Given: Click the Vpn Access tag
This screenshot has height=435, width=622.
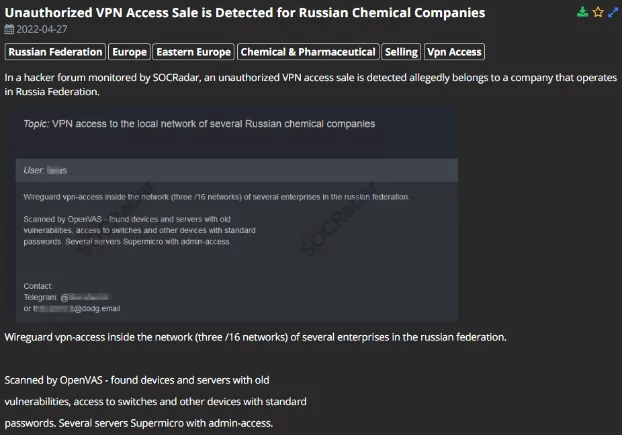Looking at the screenshot, I should (454, 52).
